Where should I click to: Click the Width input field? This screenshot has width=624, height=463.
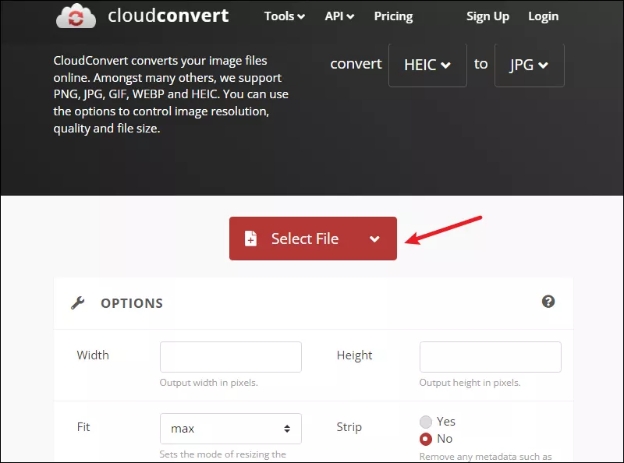[x=230, y=357]
